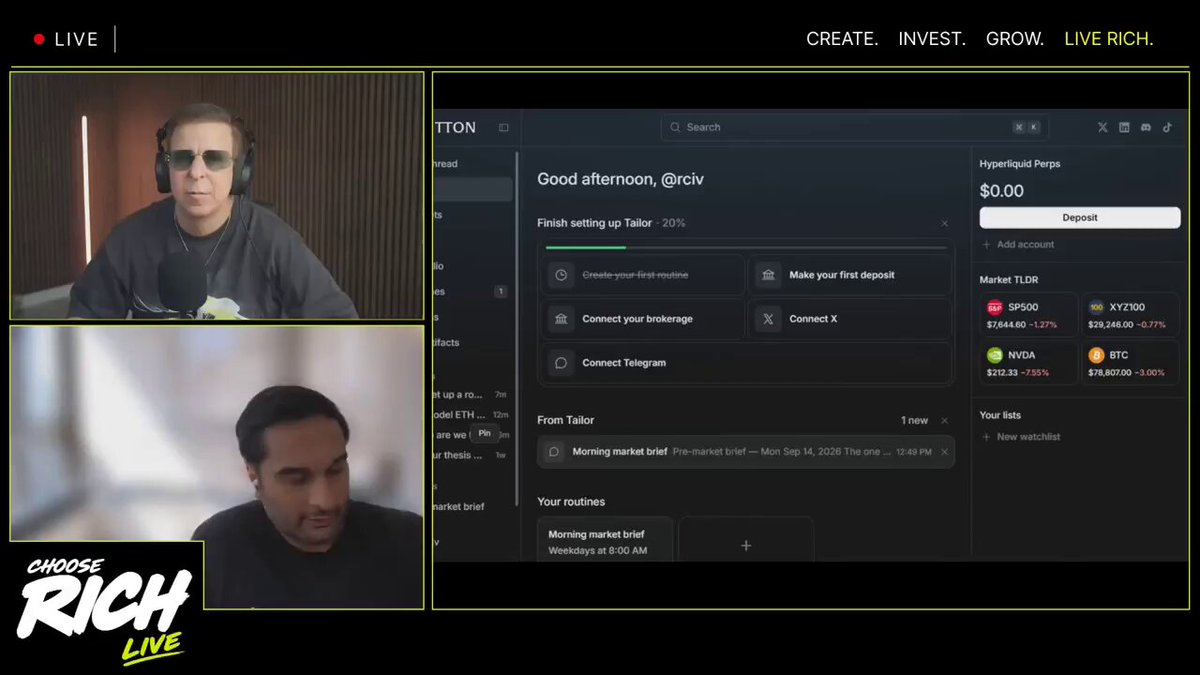Click the $0.00 Hyperliquid Perps balance

click(1002, 191)
